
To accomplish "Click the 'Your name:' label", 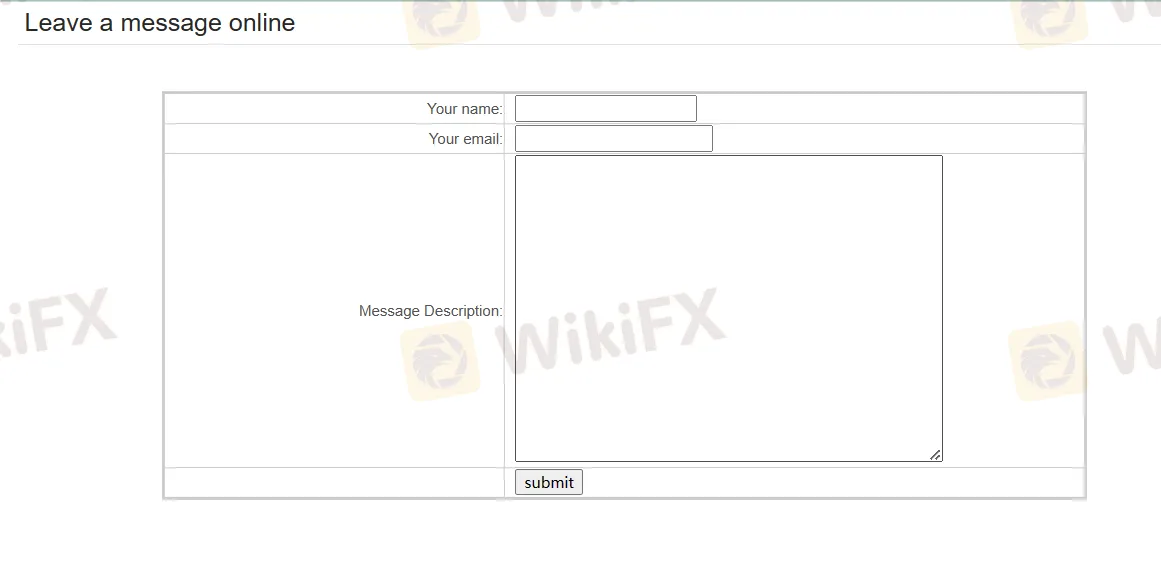I will pyautogui.click(x=464, y=108).
